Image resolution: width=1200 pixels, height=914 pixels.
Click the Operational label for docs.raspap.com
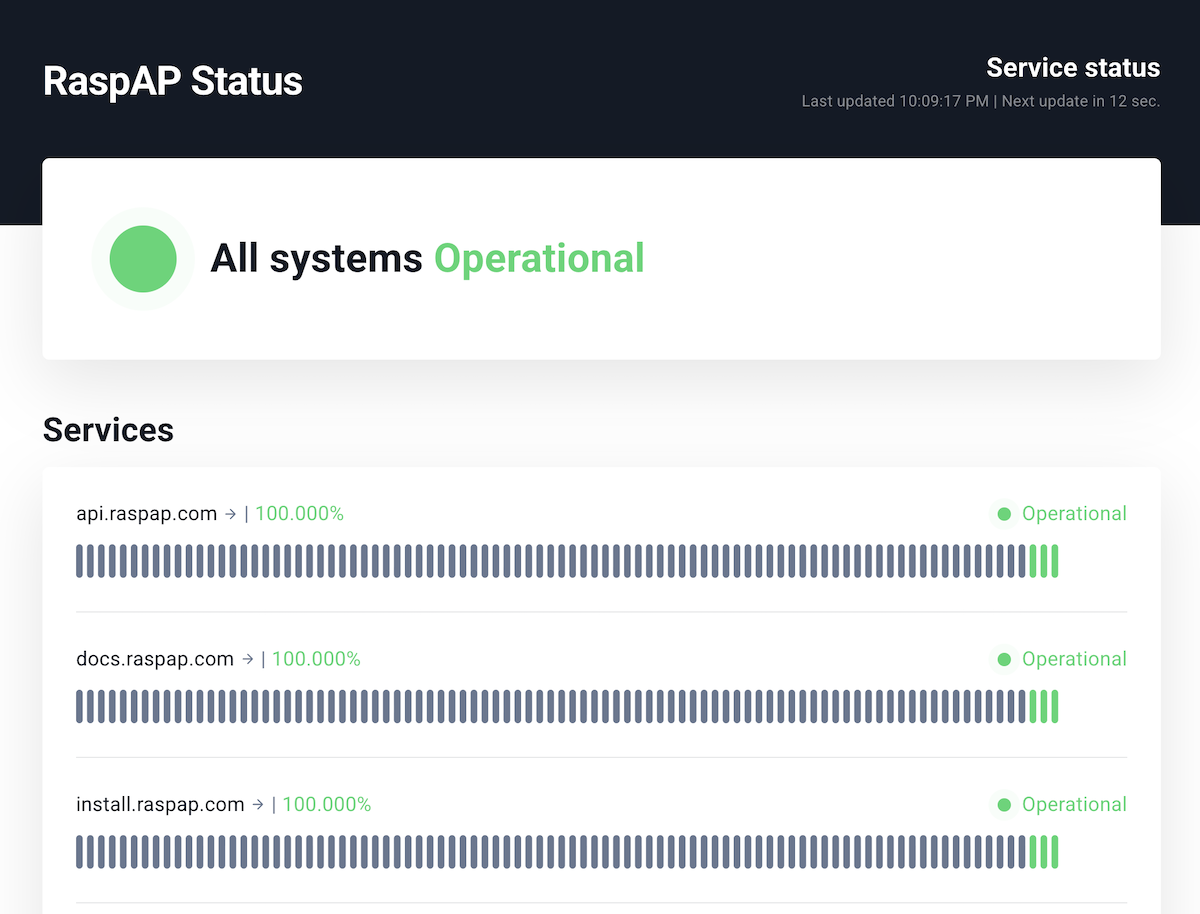coord(1074,659)
